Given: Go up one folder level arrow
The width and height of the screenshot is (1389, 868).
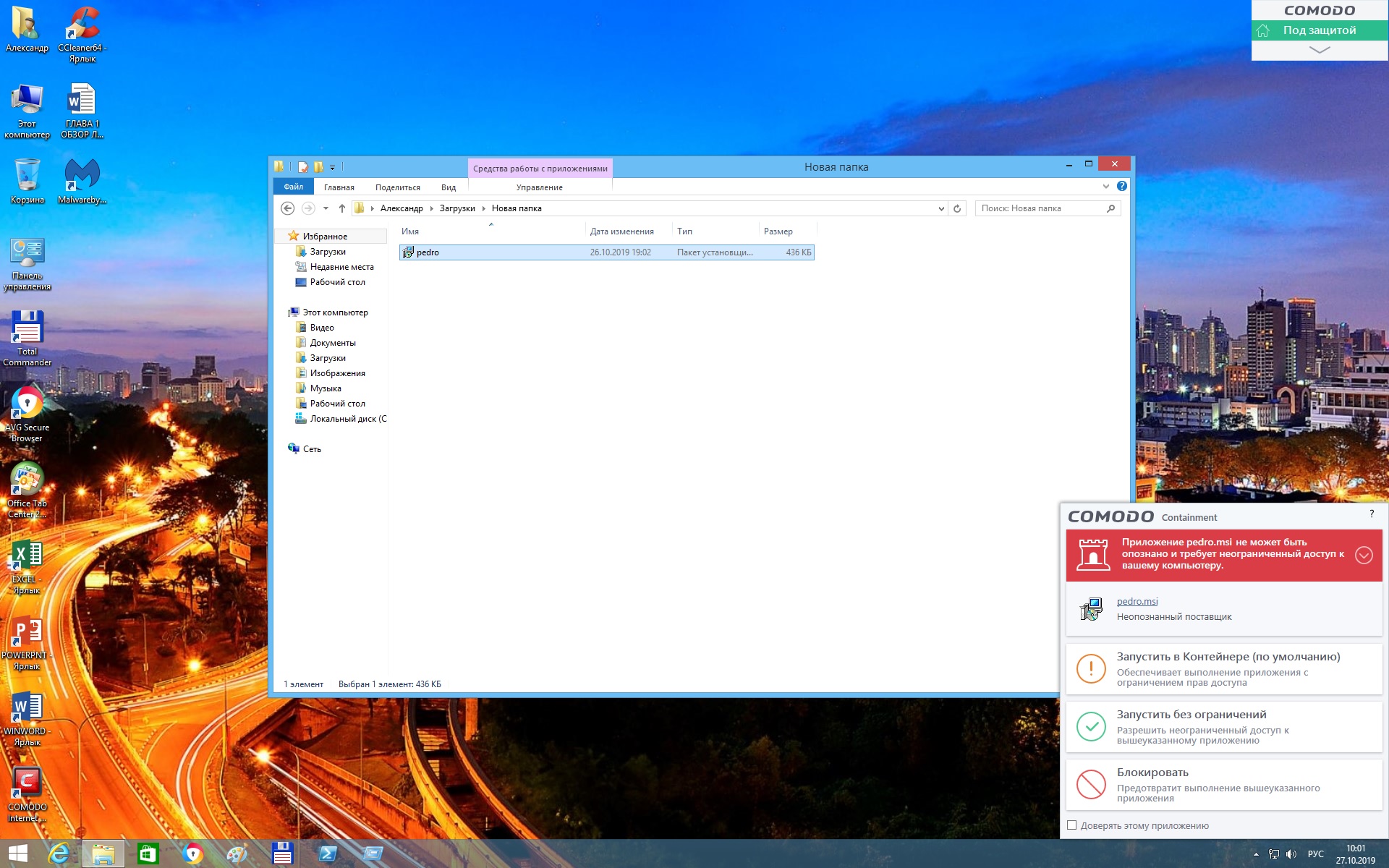Looking at the screenshot, I should click(x=342, y=208).
